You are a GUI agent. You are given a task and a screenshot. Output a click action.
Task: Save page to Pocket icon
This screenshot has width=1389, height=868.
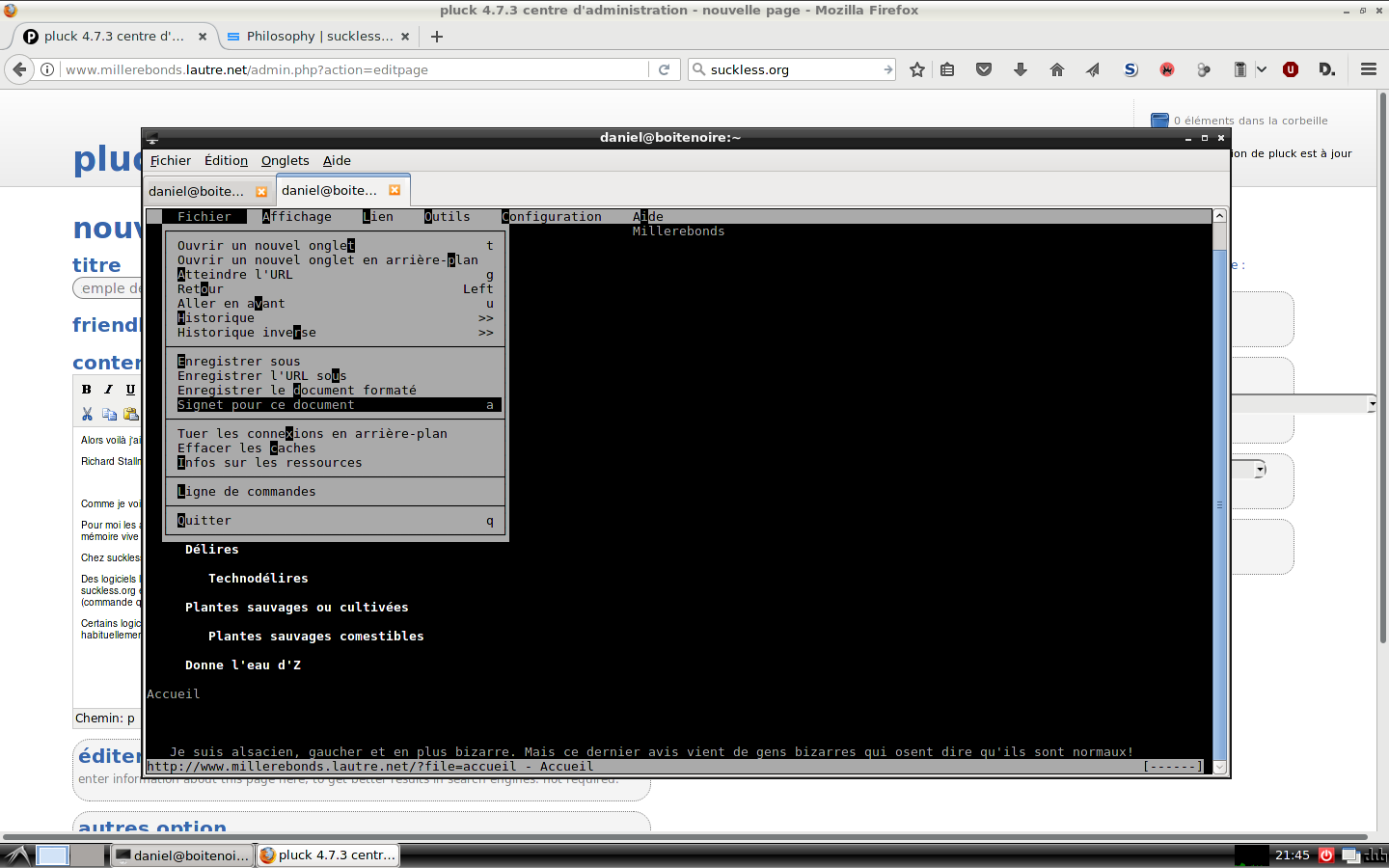[984, 69]
